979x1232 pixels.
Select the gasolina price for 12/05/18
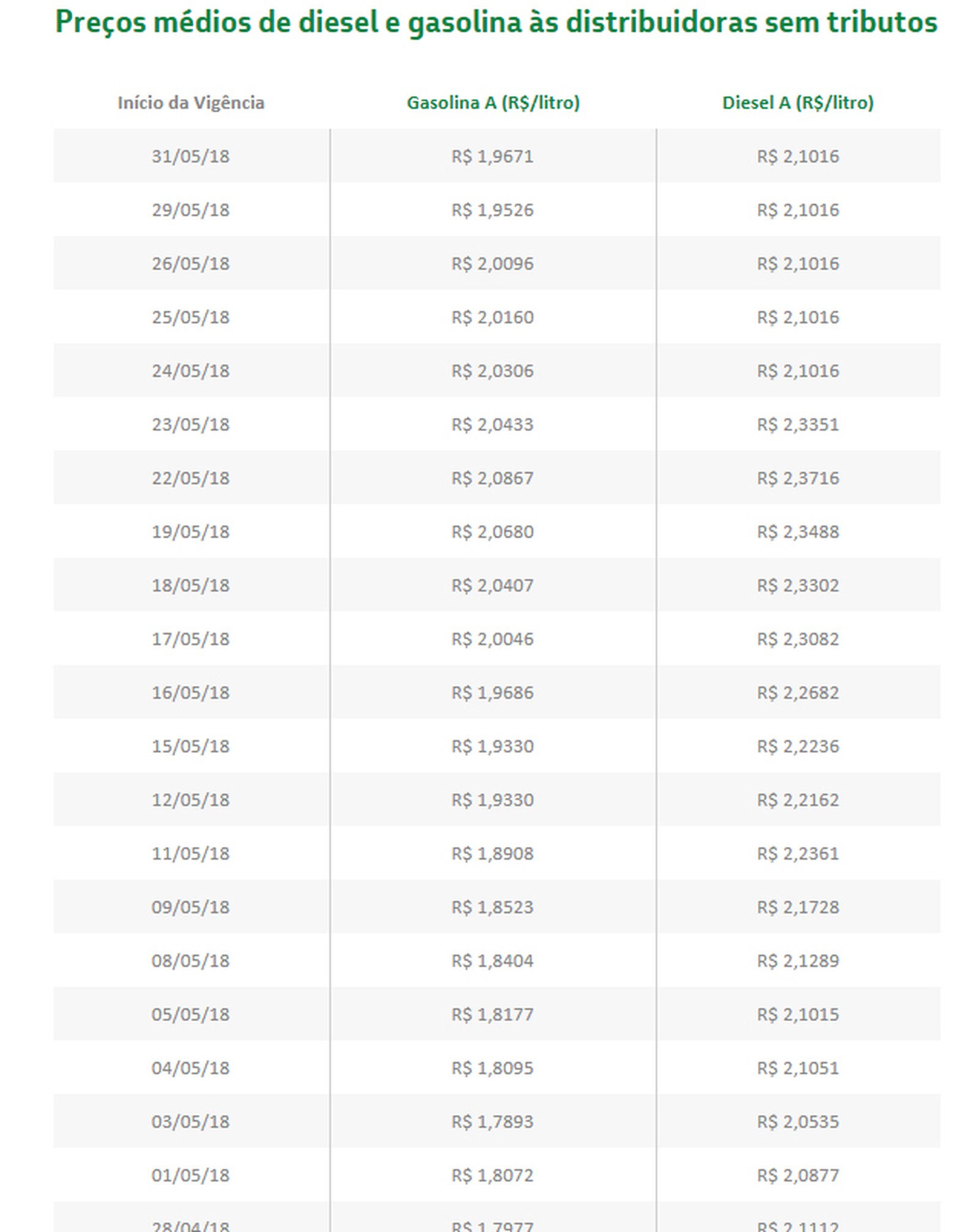[493, 800]
